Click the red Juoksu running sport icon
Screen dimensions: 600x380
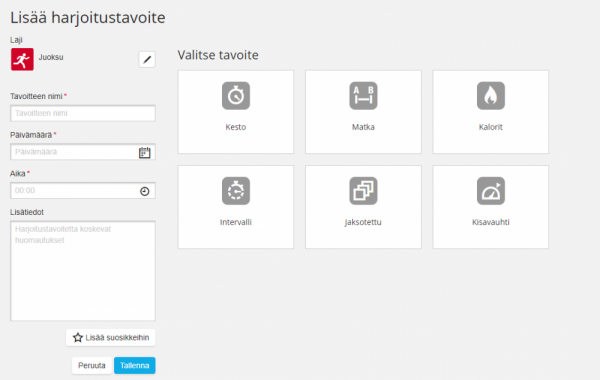(22, 59)
